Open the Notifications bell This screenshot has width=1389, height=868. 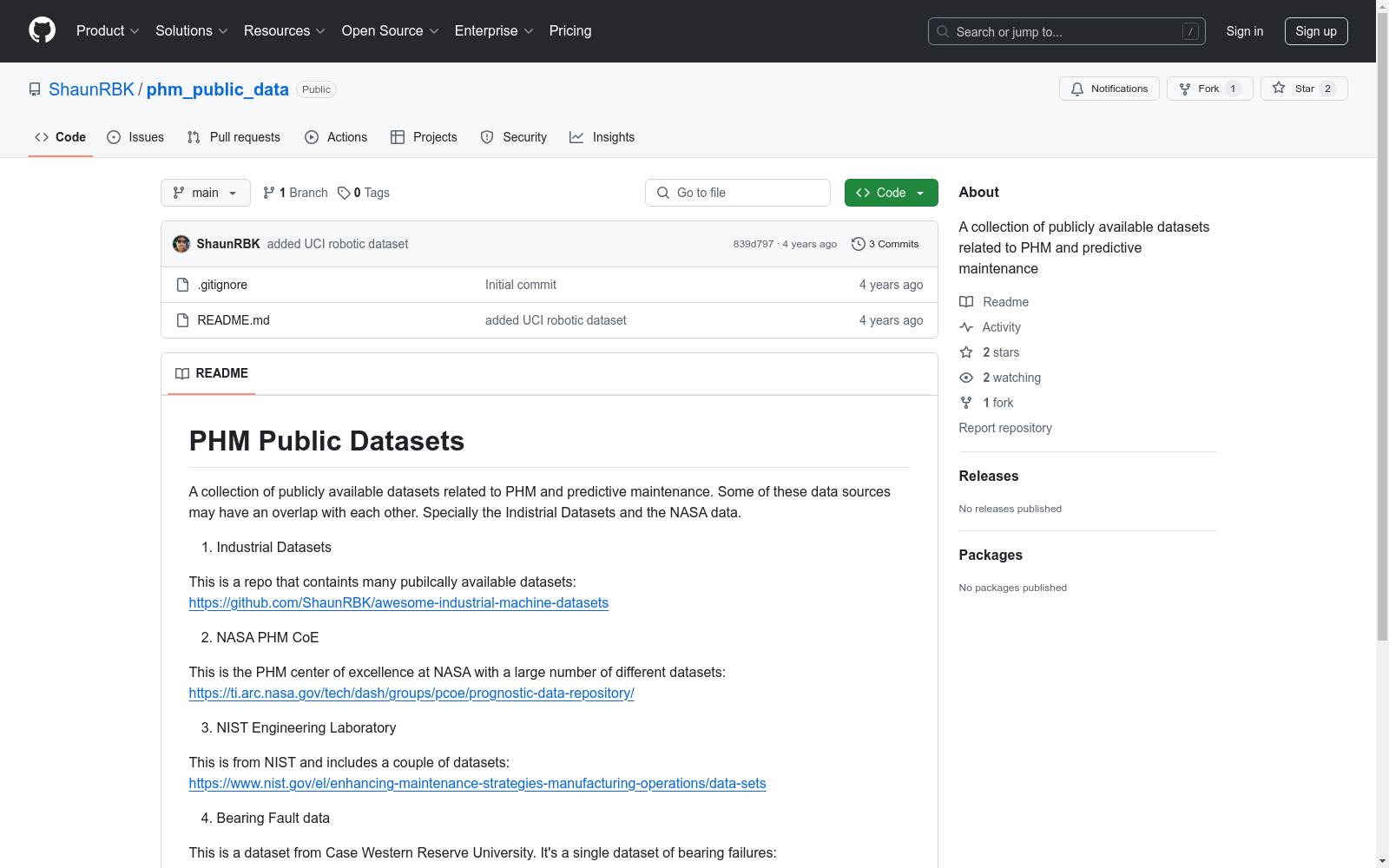(1077, 89)
